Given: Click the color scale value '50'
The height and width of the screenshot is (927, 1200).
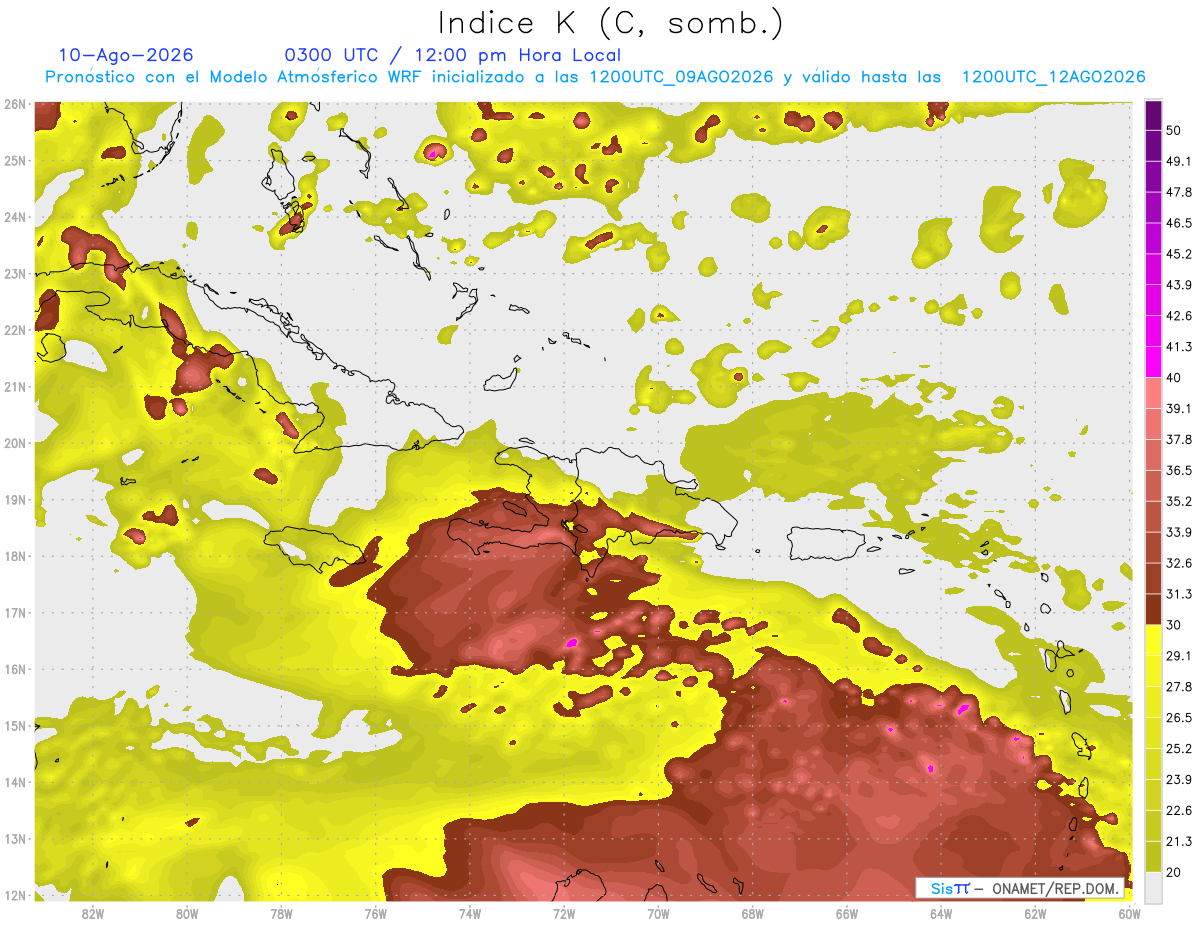Looking at the screenshot, I should click(1174, 131).
